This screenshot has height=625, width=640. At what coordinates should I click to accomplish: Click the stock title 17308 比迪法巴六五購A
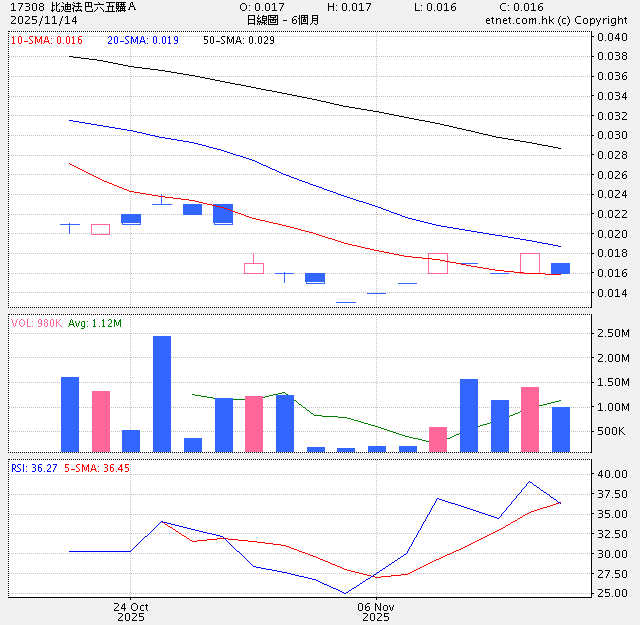[72, 7]
